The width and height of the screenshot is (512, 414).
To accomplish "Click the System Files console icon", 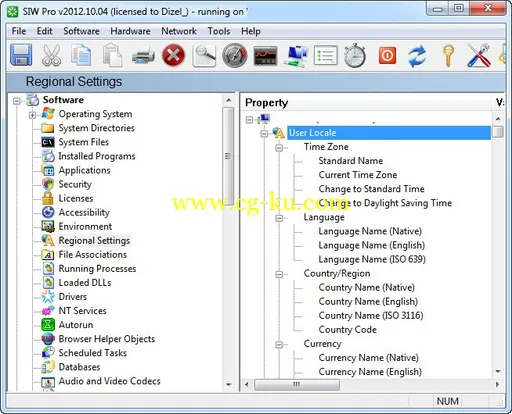I will coord(48,142).
